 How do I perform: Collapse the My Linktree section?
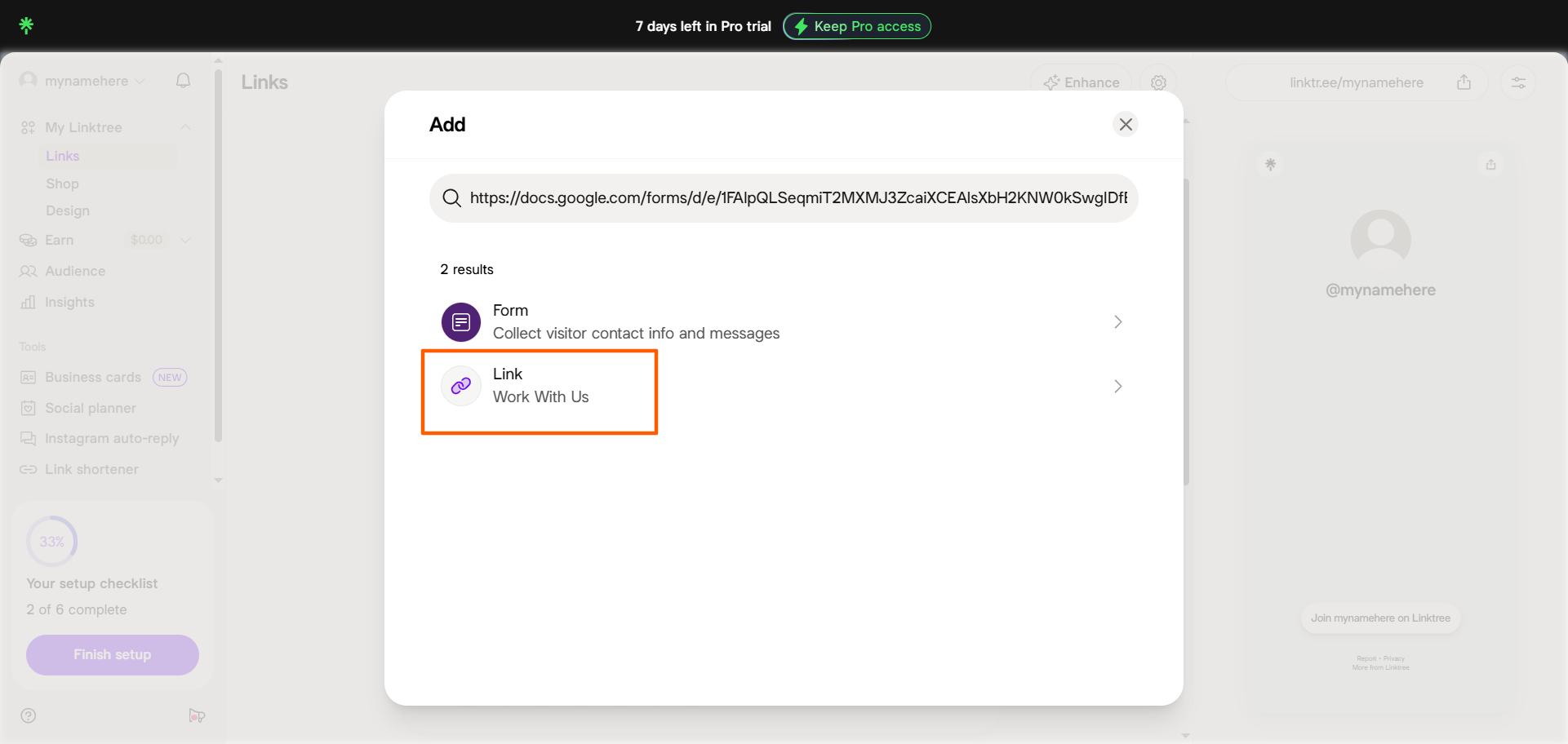(x=185, y=127)
